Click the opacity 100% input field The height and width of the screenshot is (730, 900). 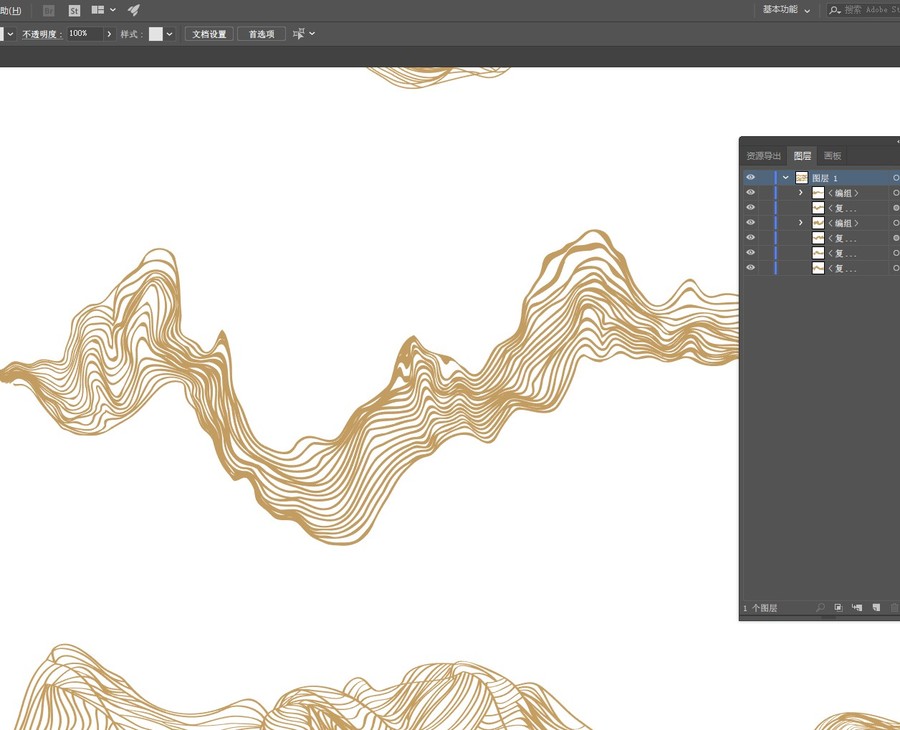(x=85, y=34)
